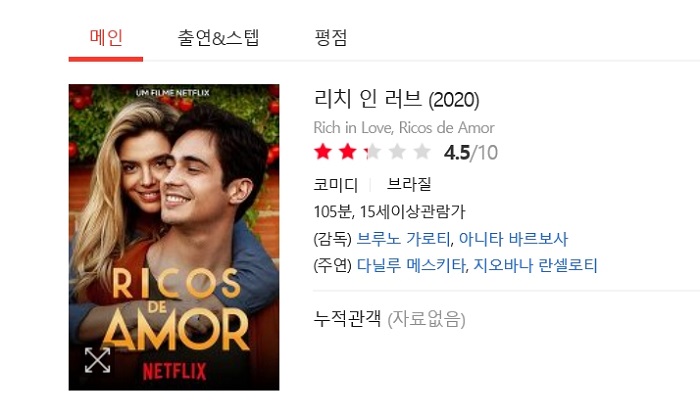Screen dimensions: 700x415
Task: Click the NETFLIX logo on the poster
Action: 175,371
